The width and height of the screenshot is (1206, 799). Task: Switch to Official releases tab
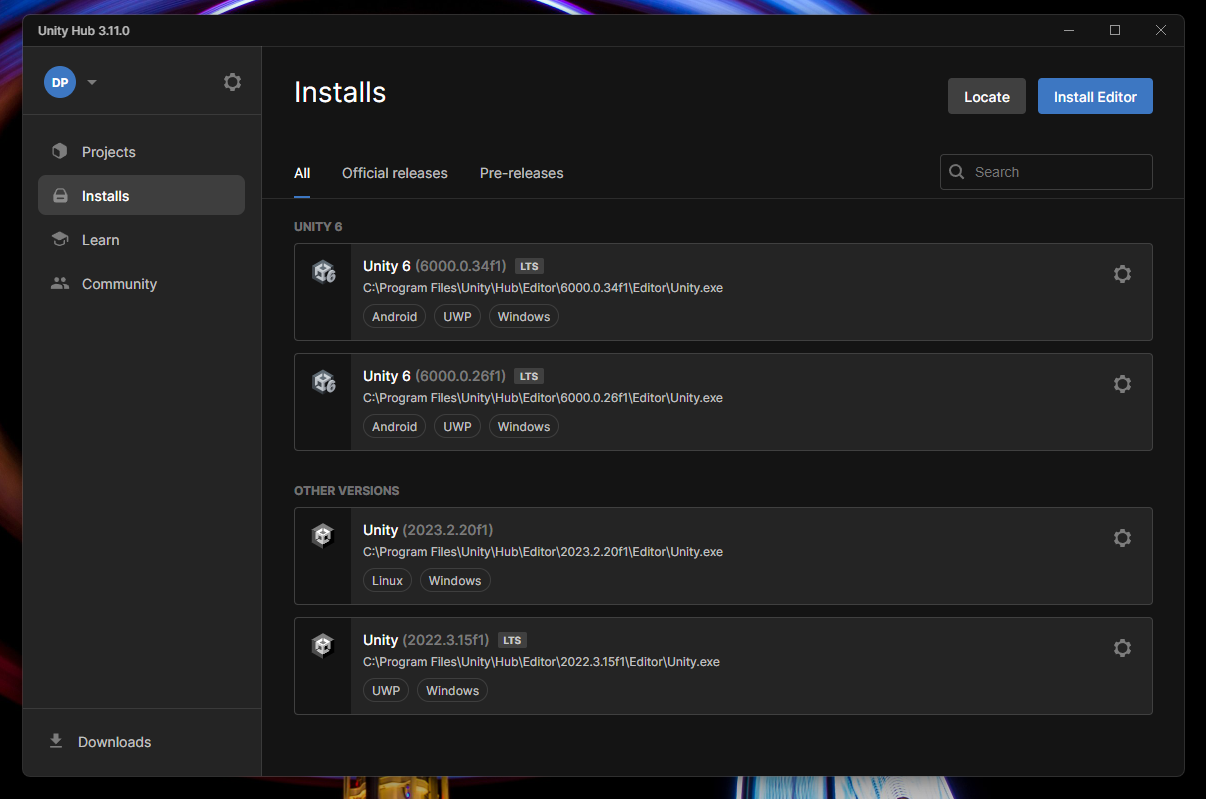point(395,173)
